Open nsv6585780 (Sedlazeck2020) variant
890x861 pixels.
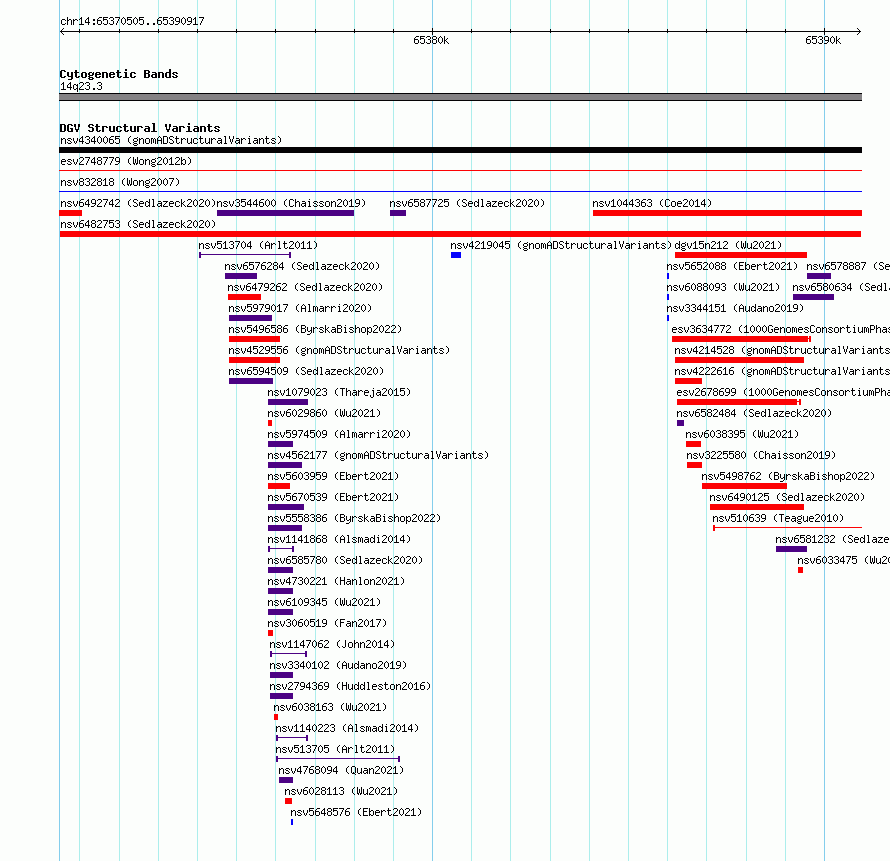345,560
